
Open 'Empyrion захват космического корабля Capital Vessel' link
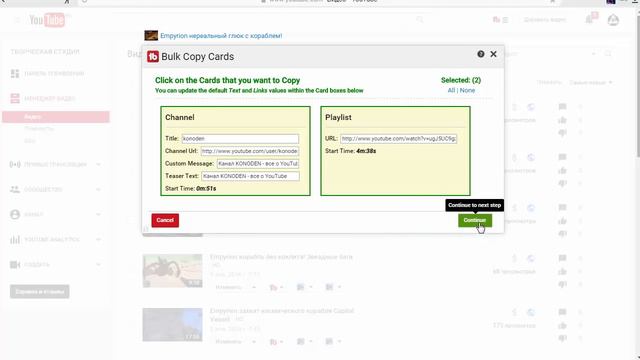coord(282,315)
